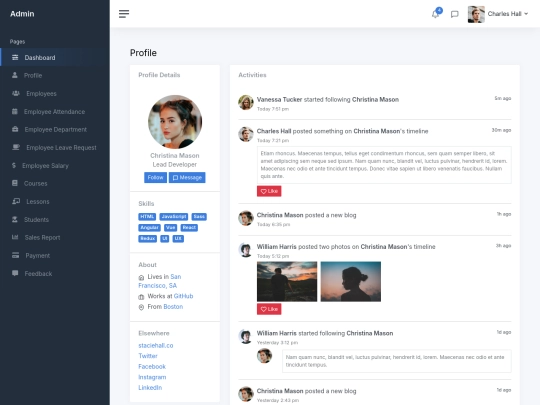Click the Employee Leave Request icon
540x405 pixels.
[16, 147]
